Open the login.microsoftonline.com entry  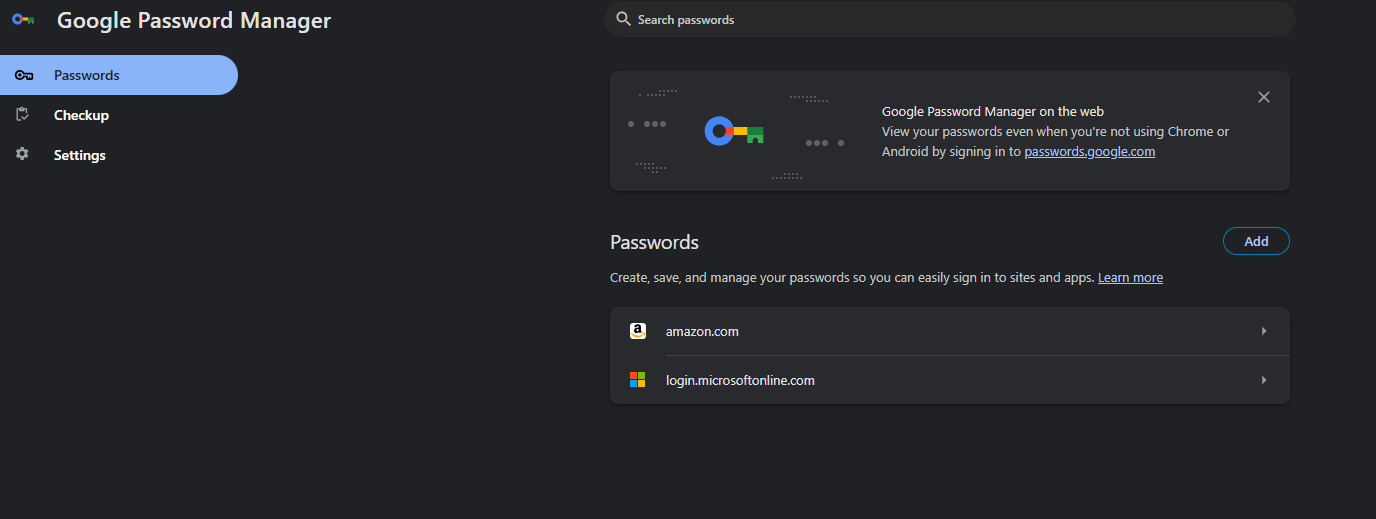click(x=950, y=380)
